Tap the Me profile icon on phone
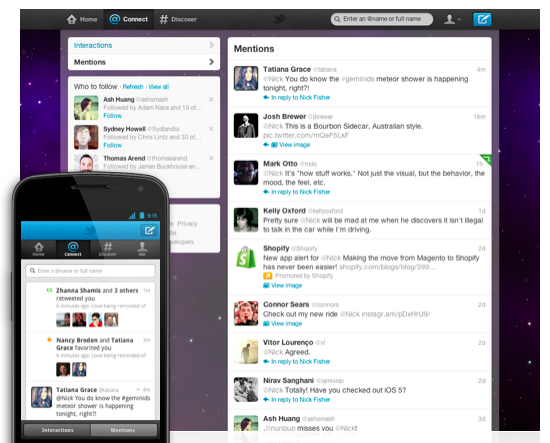 142,249
